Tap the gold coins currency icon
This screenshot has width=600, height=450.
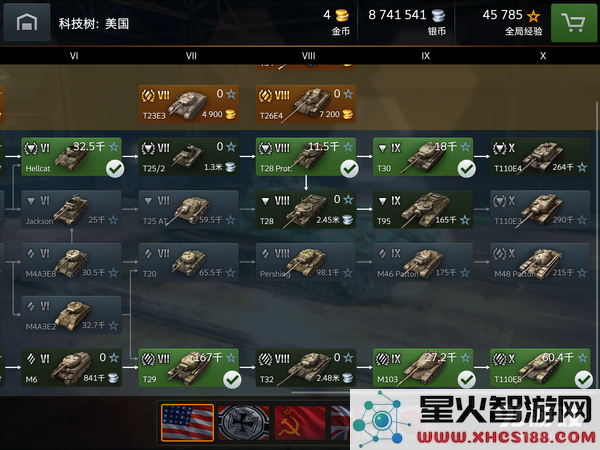point(342,16)
